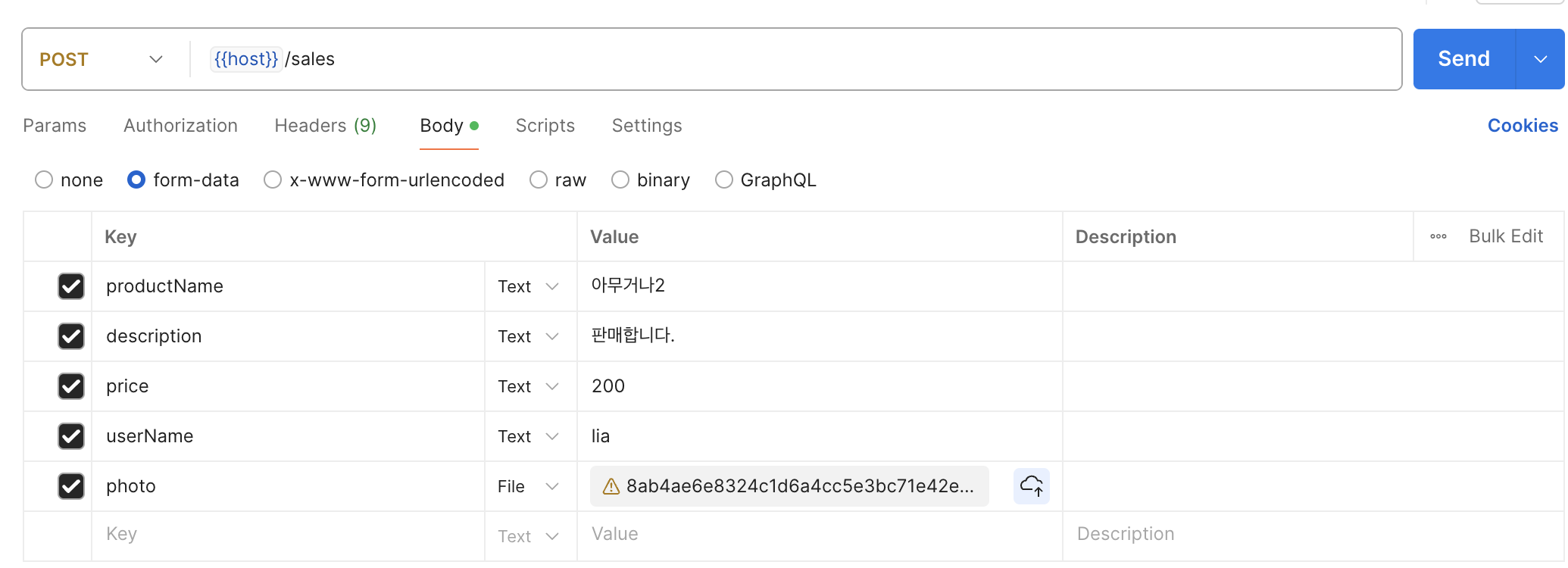1568x568 pixels.
Task: Click the productName key cell
Action: (288, 286)
